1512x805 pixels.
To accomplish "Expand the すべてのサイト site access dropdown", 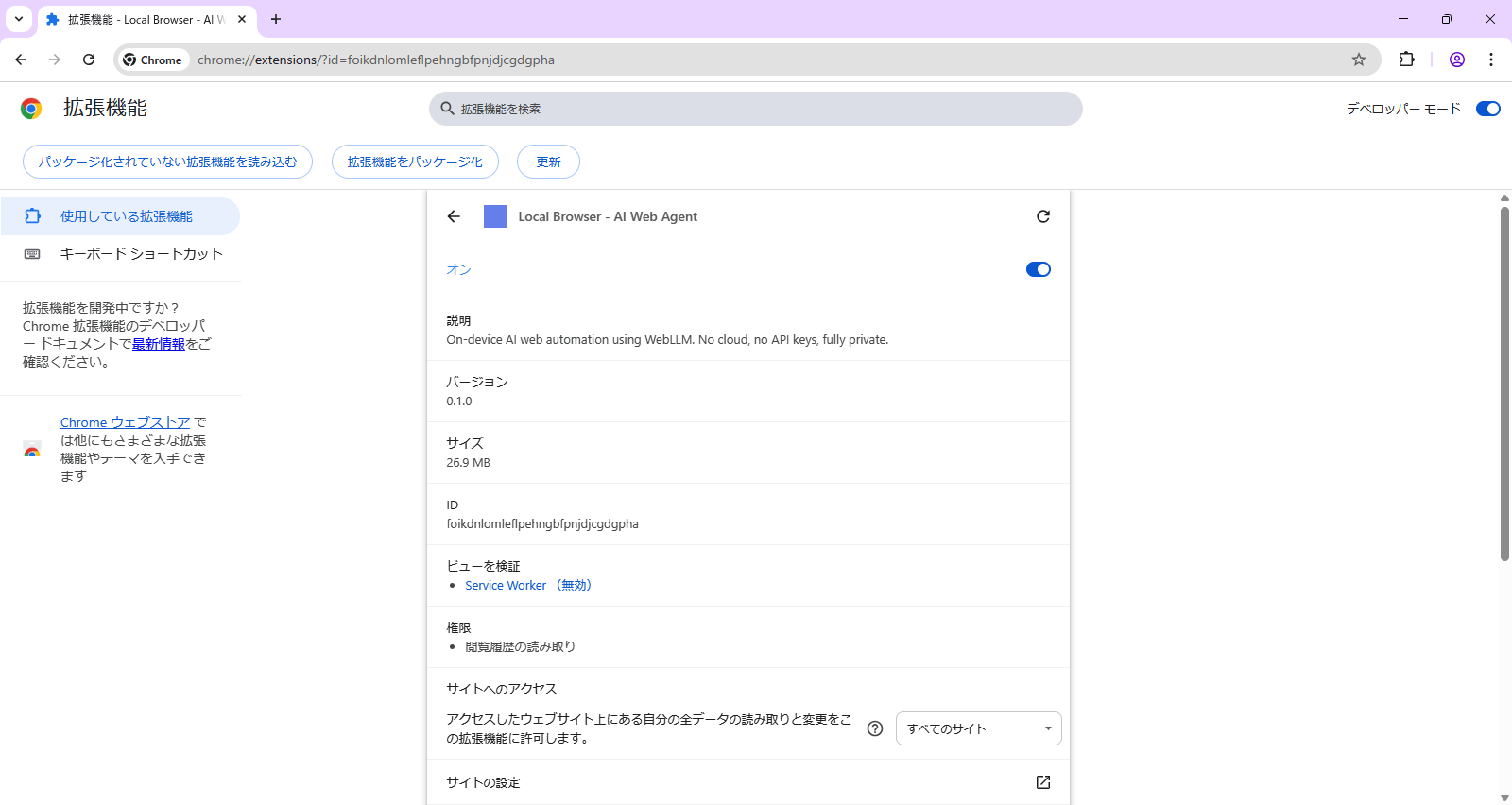I will pos(978,728).
